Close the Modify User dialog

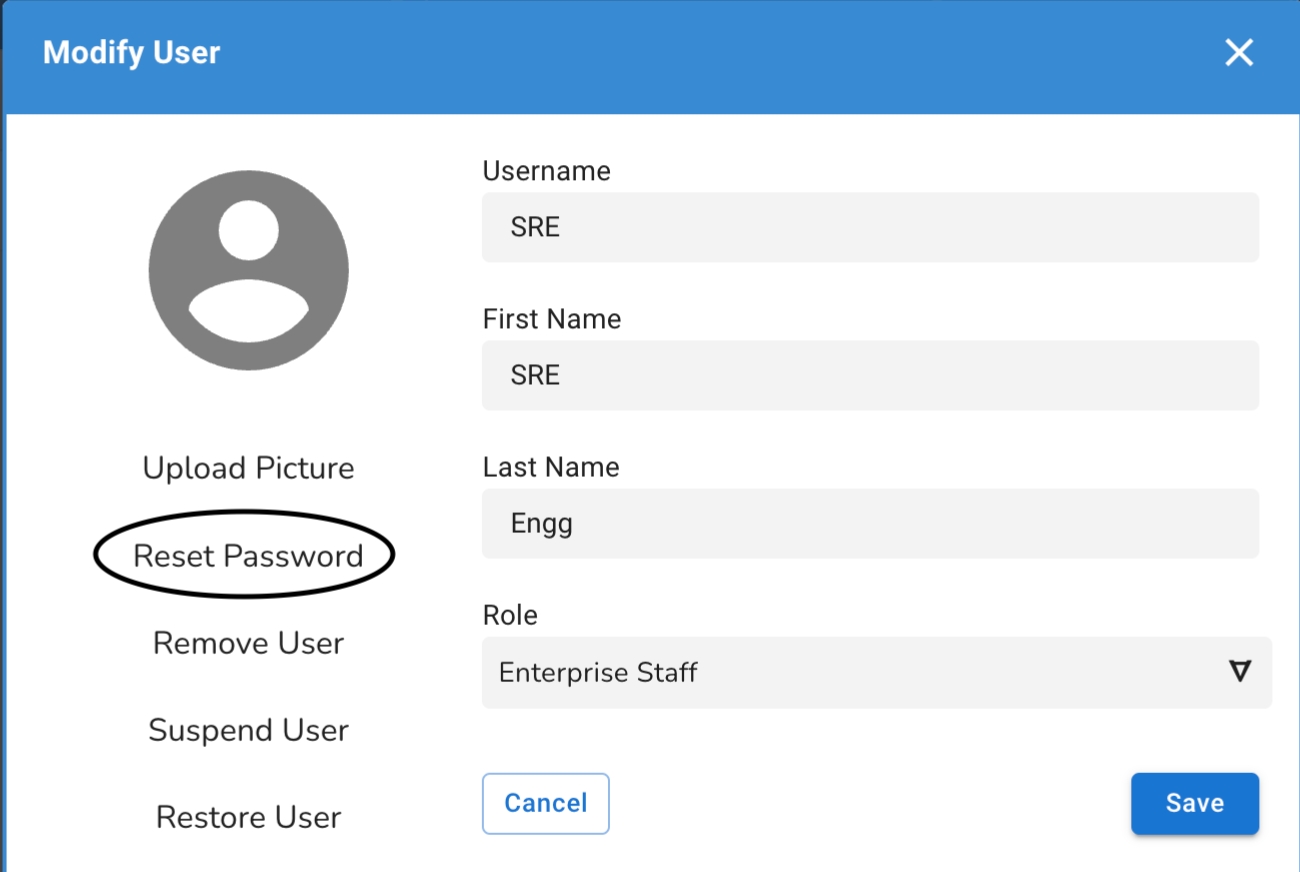pyautogui.click(x=1239, y=53)
